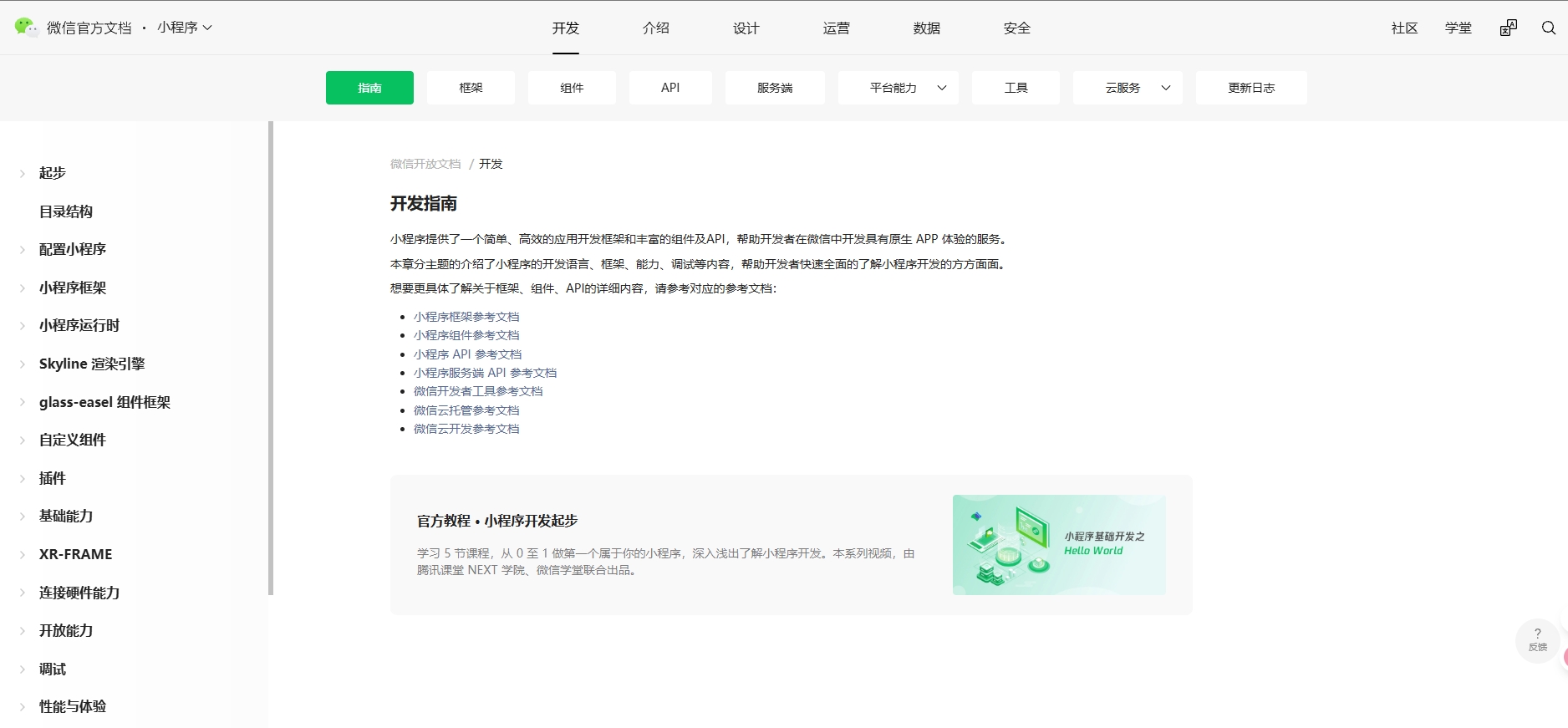Select the green 指南 tab
The image size is (1568, 728).
[x=369, y=88]
